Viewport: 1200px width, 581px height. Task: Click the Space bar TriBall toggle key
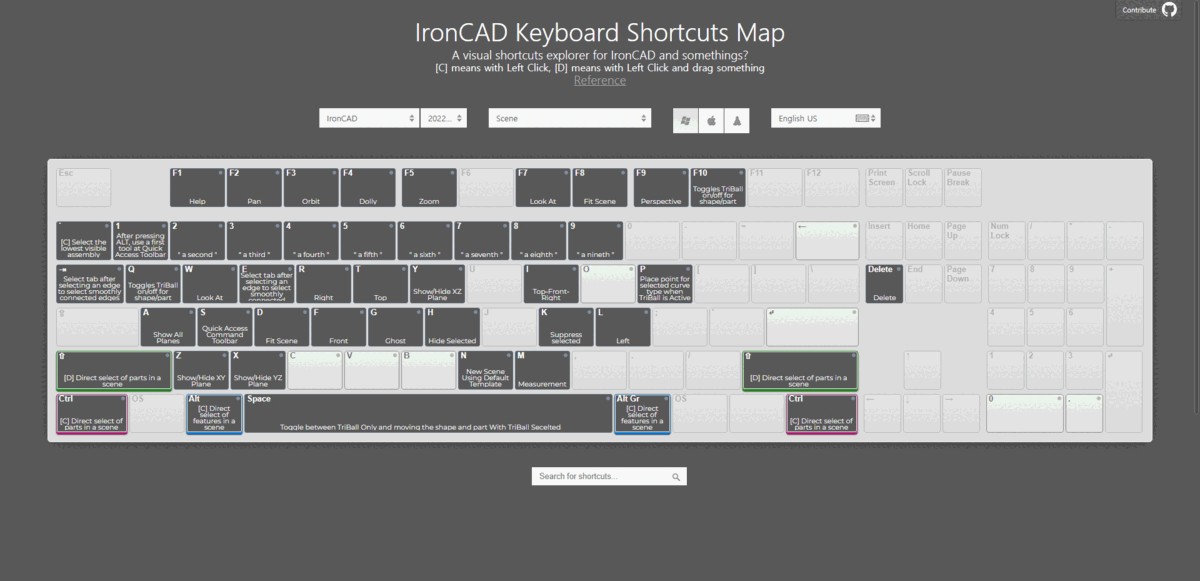click(428, 414)
